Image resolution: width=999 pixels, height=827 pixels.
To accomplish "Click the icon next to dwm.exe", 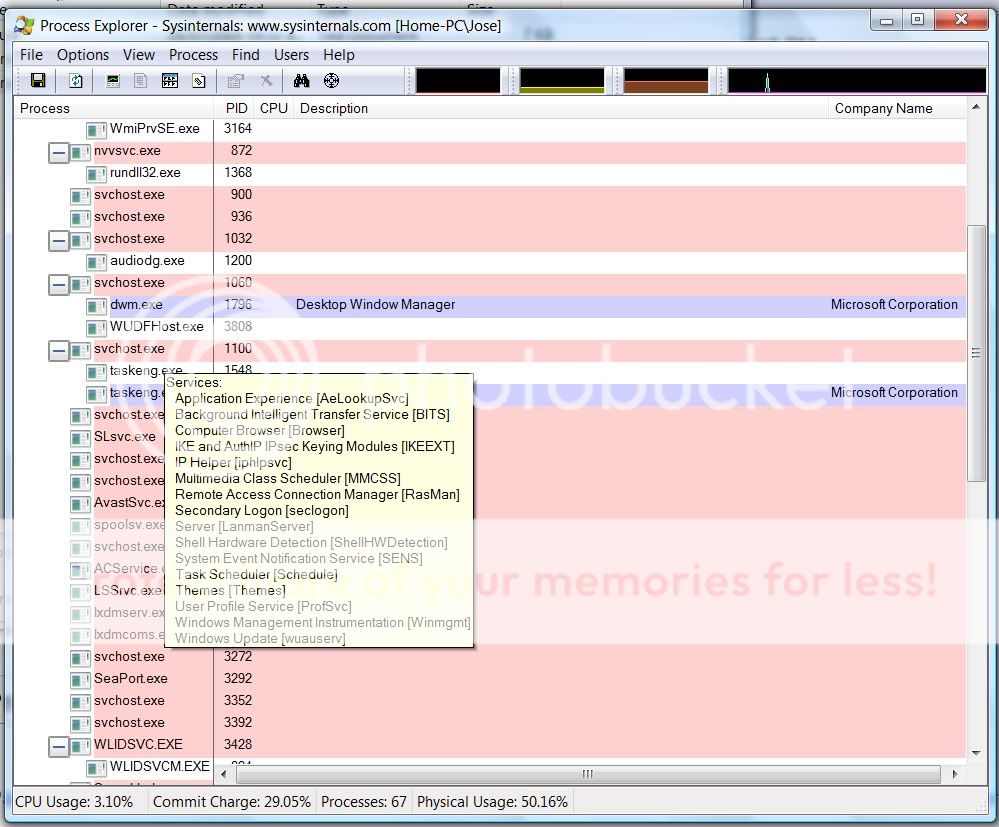I will 96,306.
